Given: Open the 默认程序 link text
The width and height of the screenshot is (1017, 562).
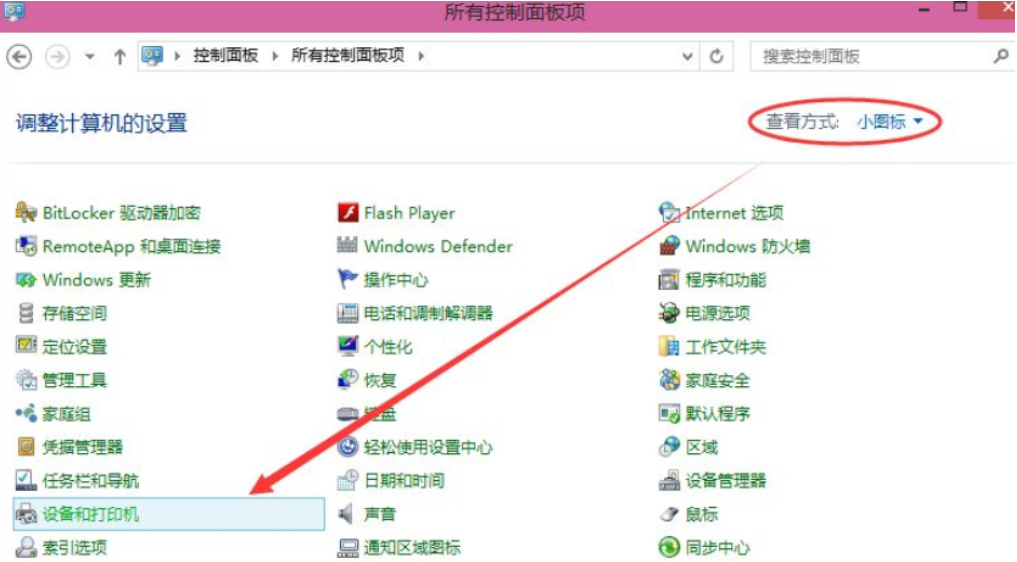Looking at the screenshot, I should pyautogui.click(x=718, y=413).
